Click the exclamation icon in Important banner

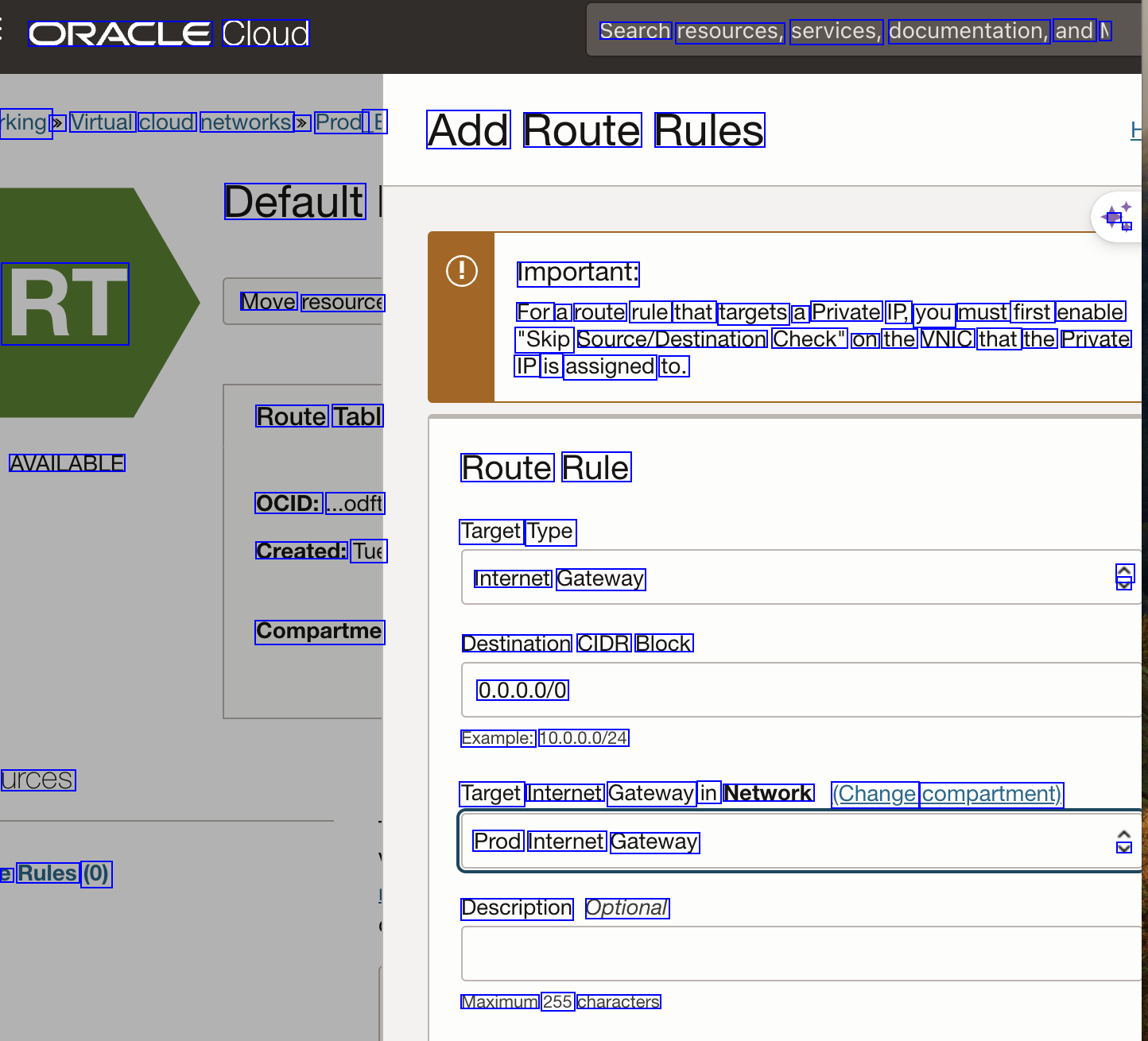461,271
